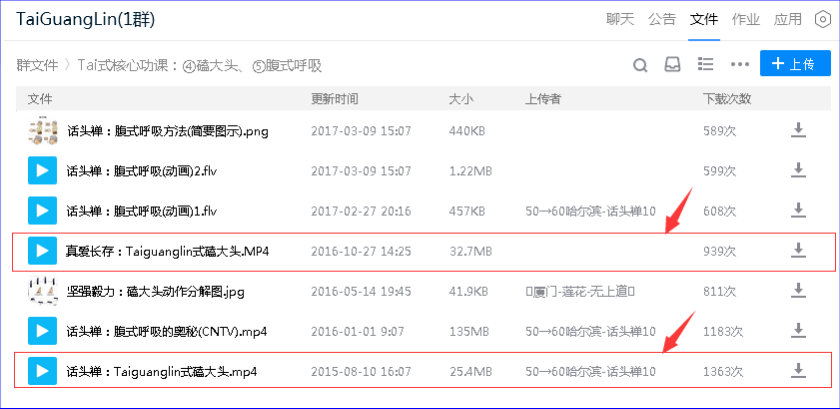
Task: Download 腹式呼吸(动画)1.flv file
Action: point(798,210)
